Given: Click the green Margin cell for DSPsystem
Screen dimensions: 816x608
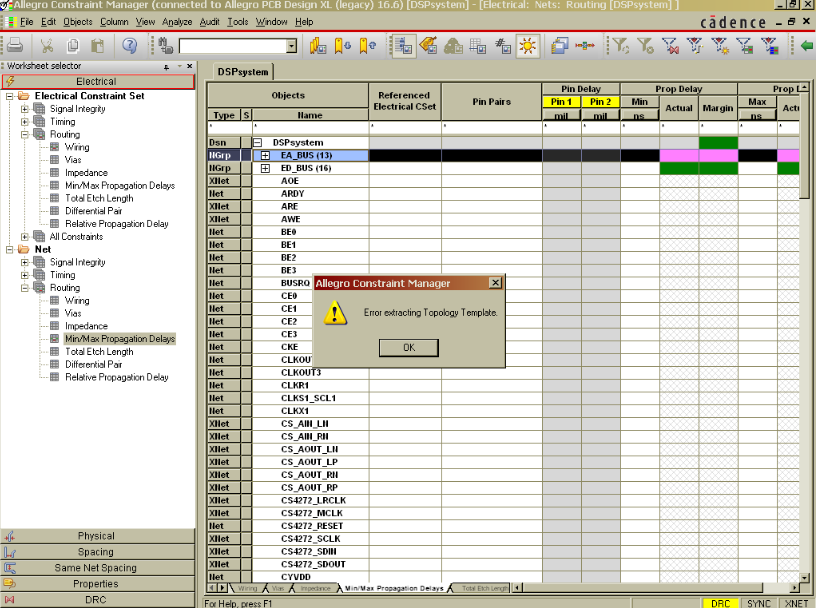Looking at the screenshot, I should coord(717,143).
